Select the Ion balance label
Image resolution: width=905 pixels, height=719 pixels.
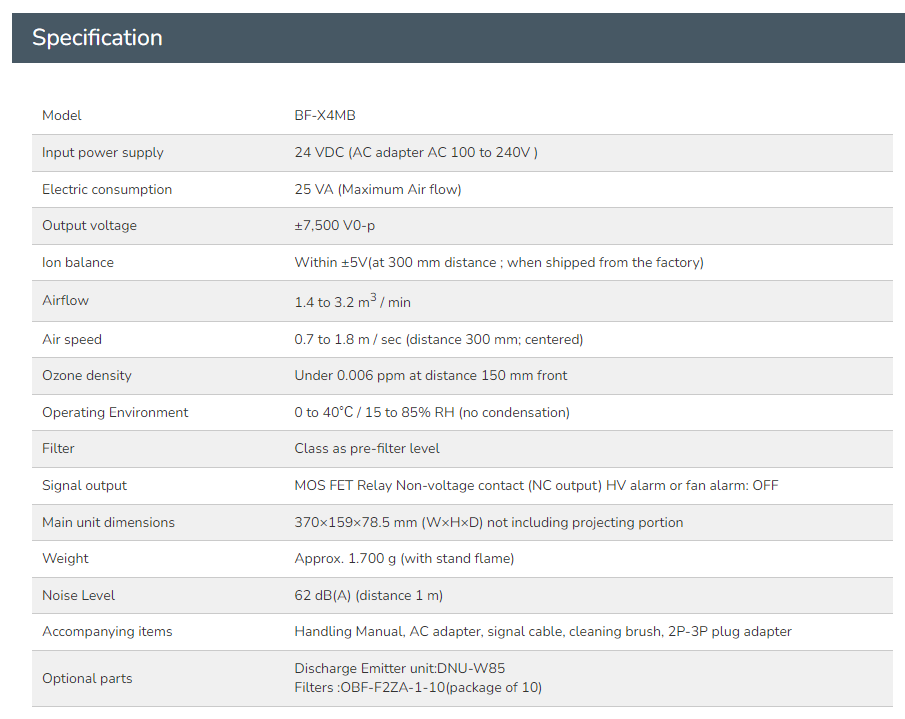click(x=78, y=263)
